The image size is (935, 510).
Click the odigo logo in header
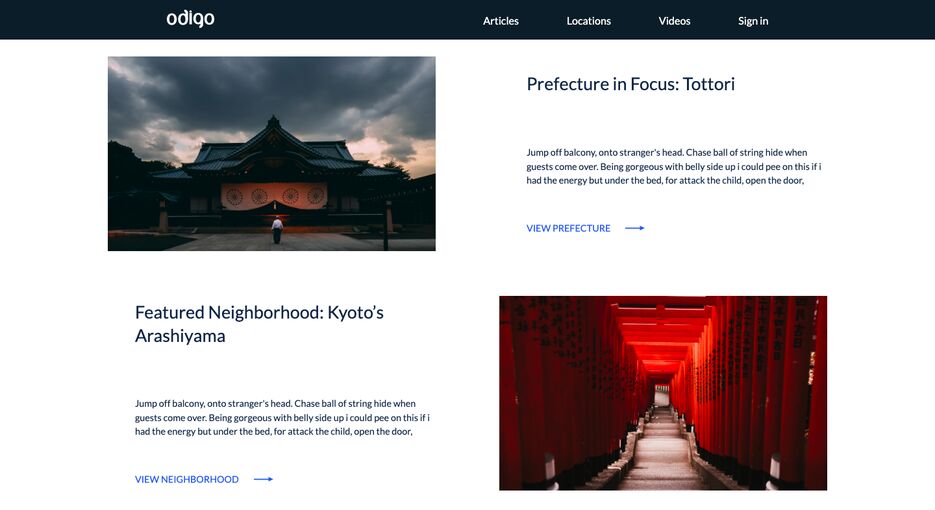click(190, 19)
